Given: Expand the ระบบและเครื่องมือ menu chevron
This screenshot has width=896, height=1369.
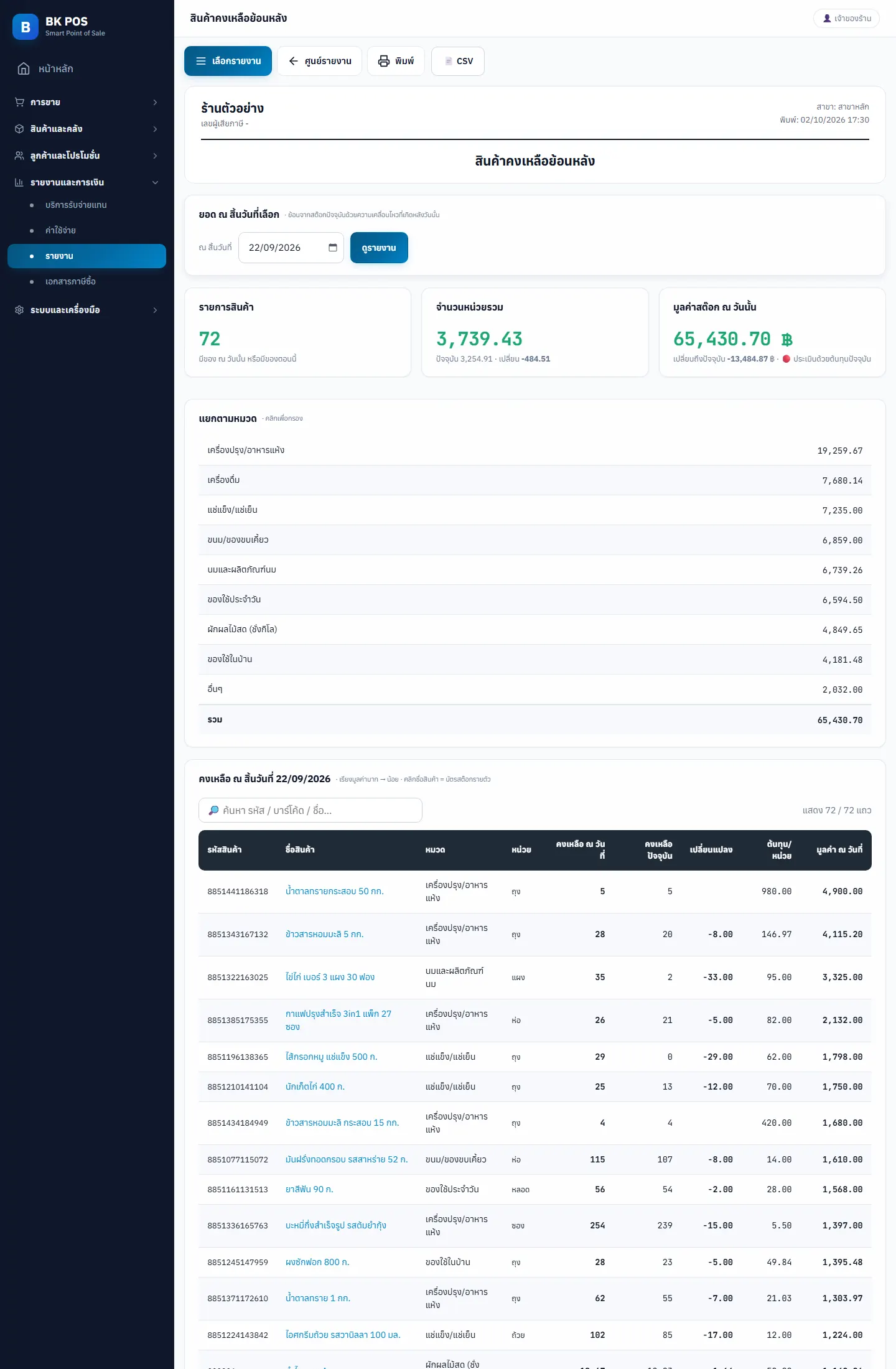Looking at the screenshot, I should pyautogui.click(x=156, y=310).
